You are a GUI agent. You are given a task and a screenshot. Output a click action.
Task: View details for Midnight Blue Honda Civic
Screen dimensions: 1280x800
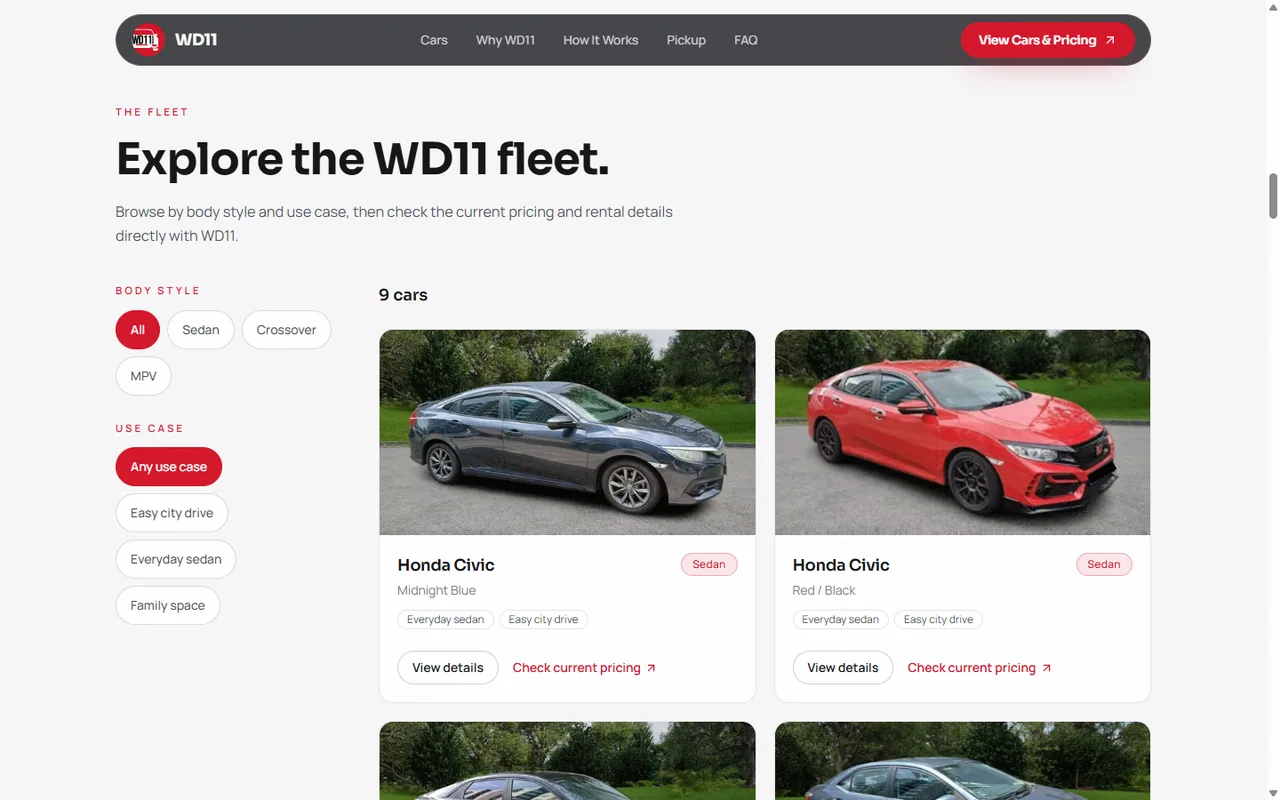[x=448, y=668]
